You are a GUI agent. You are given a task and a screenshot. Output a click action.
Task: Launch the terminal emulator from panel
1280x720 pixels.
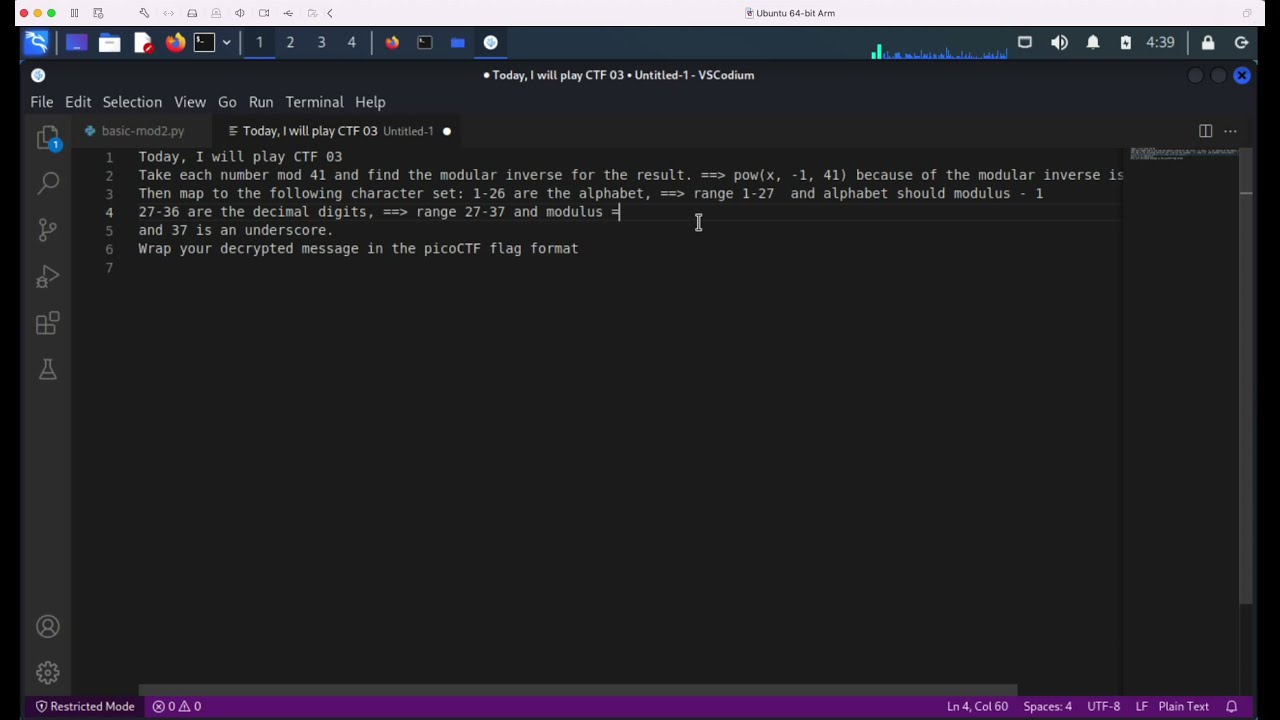tap(204, 42)
